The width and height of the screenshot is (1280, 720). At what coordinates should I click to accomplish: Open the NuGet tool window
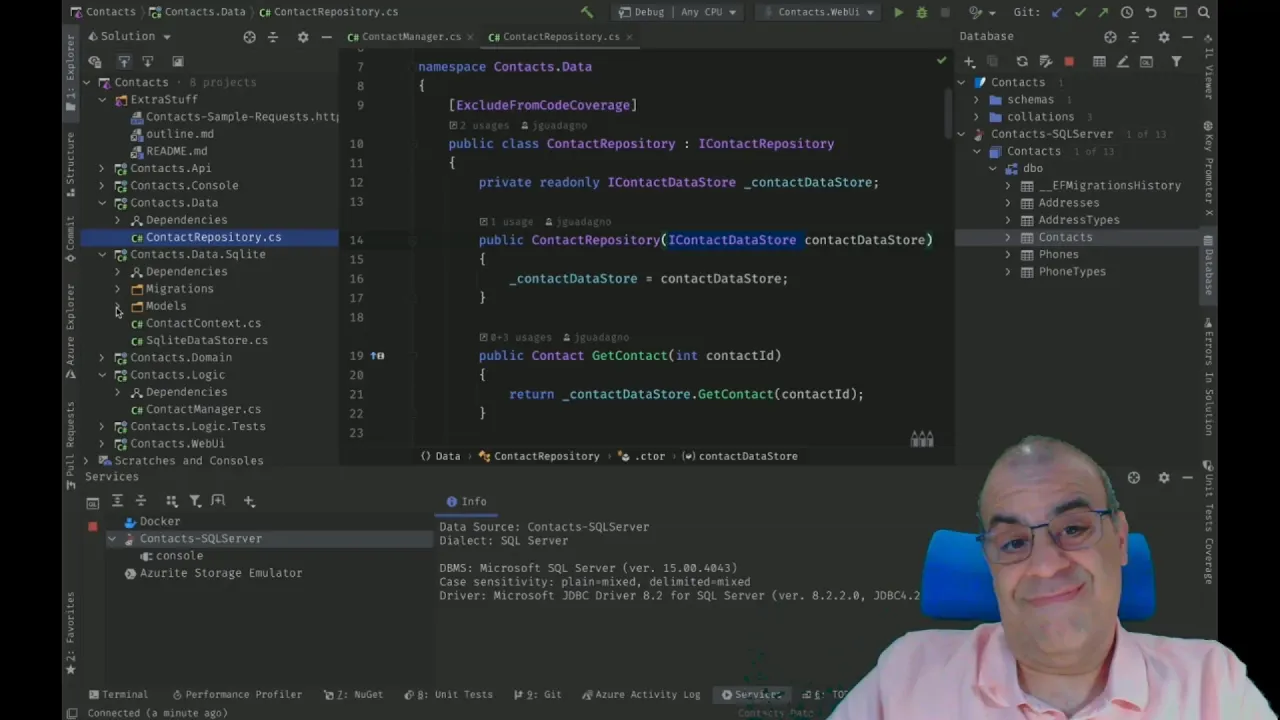point(353,694)
